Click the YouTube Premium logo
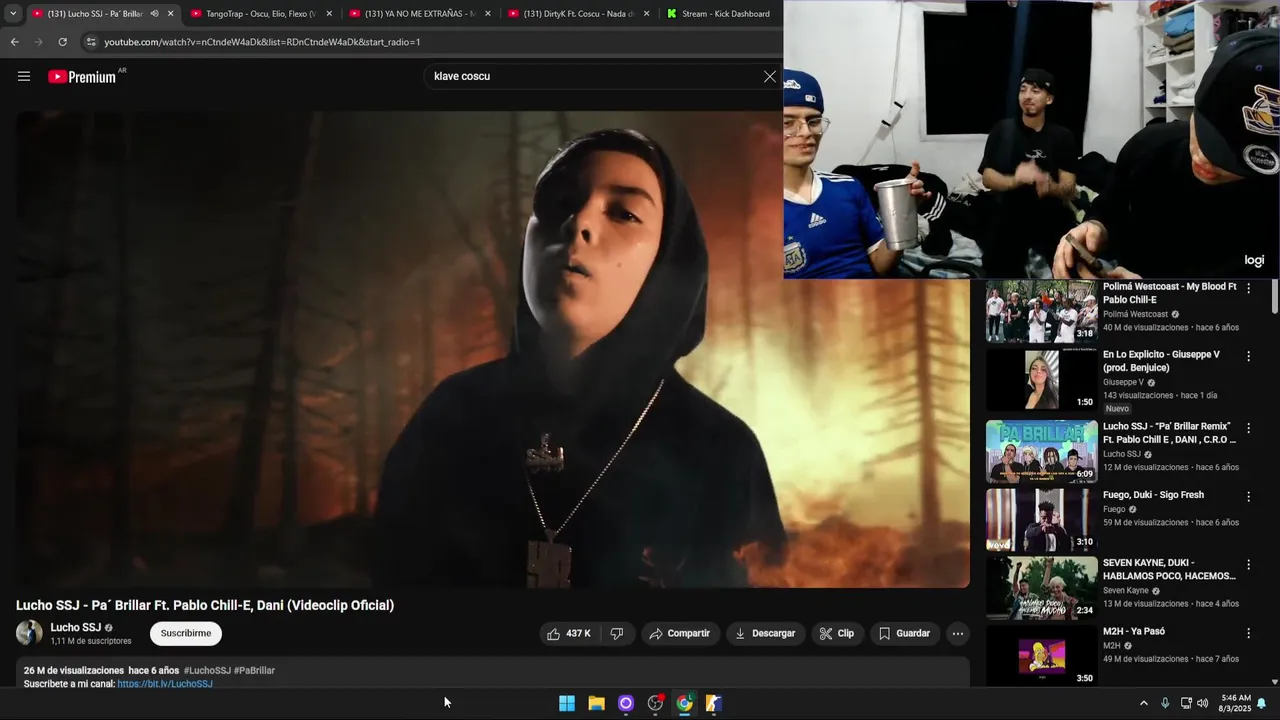Screen dimensions: 1280x720 click(83, 76)
